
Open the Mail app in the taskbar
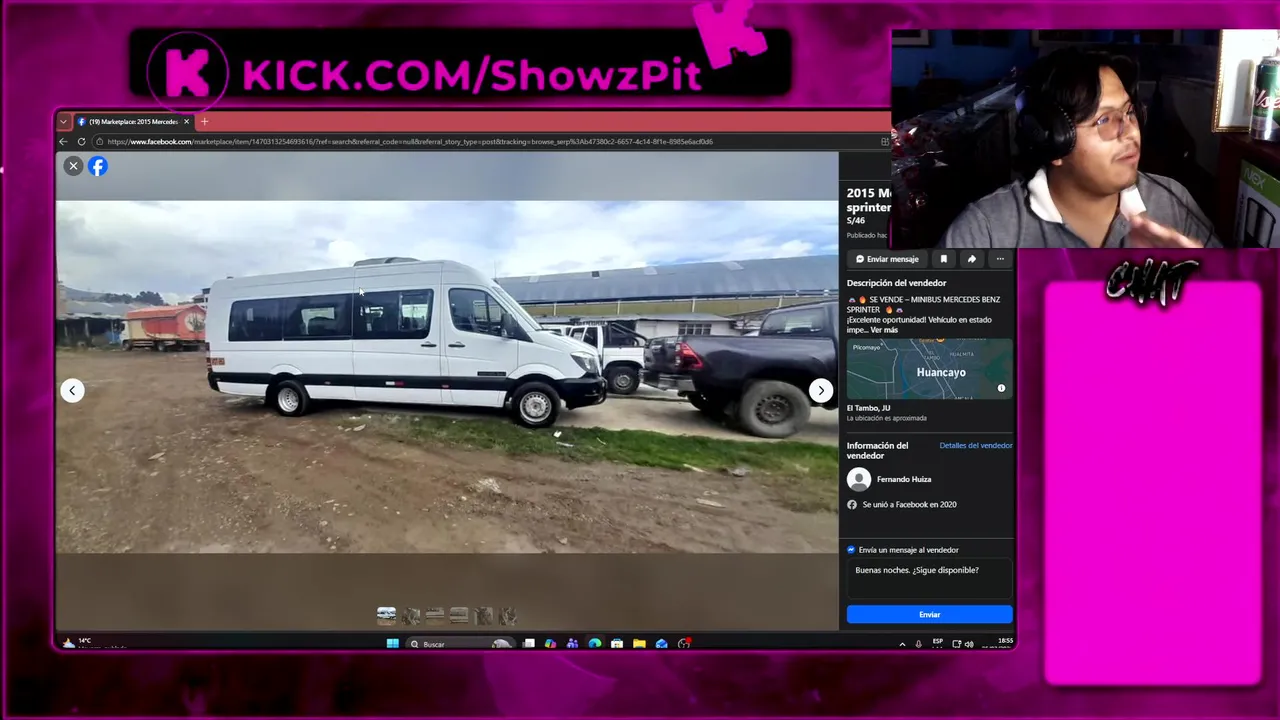pyautogui.click(x=661, y=644)
